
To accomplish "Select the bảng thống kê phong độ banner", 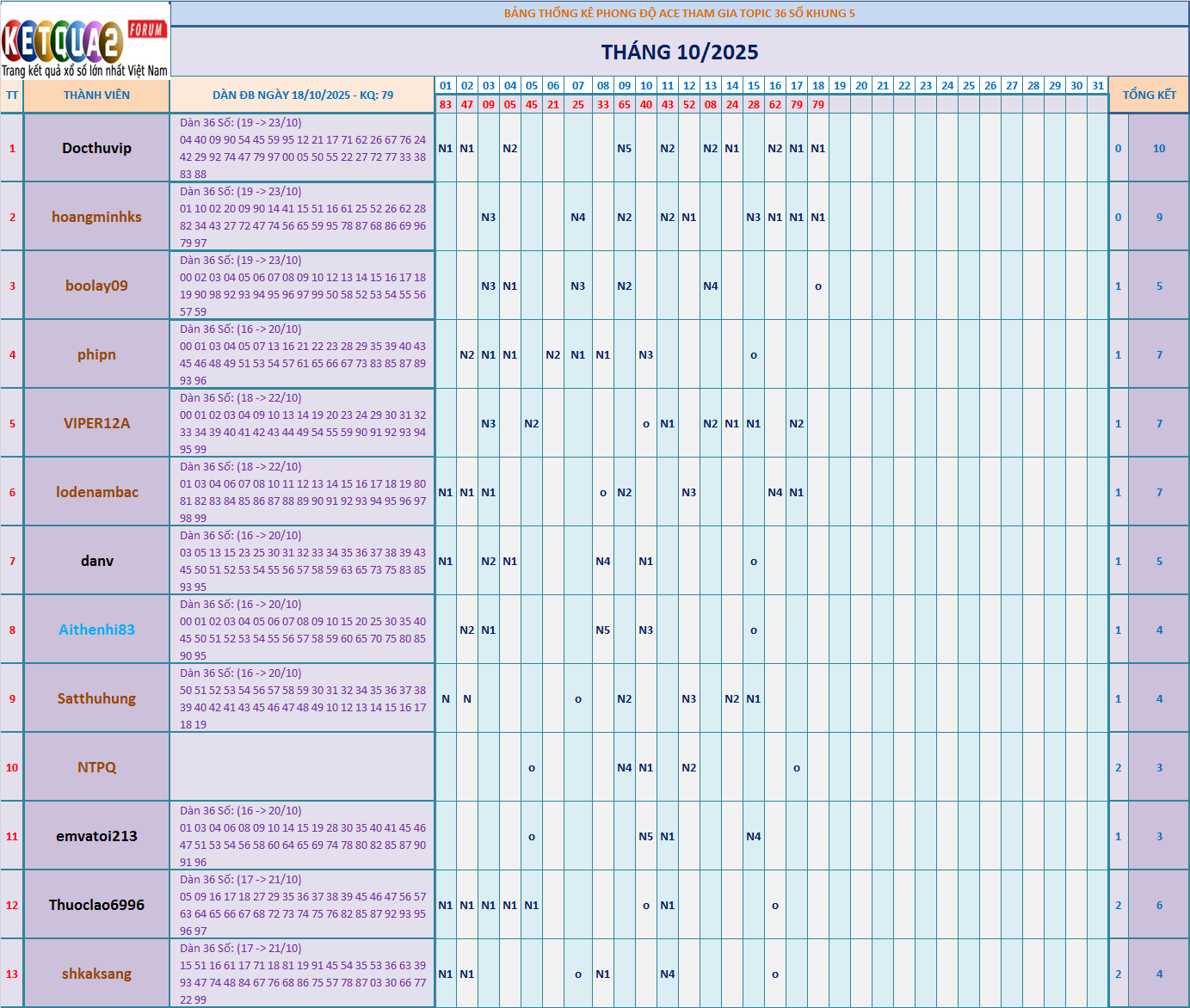I will tap(679, 14).
